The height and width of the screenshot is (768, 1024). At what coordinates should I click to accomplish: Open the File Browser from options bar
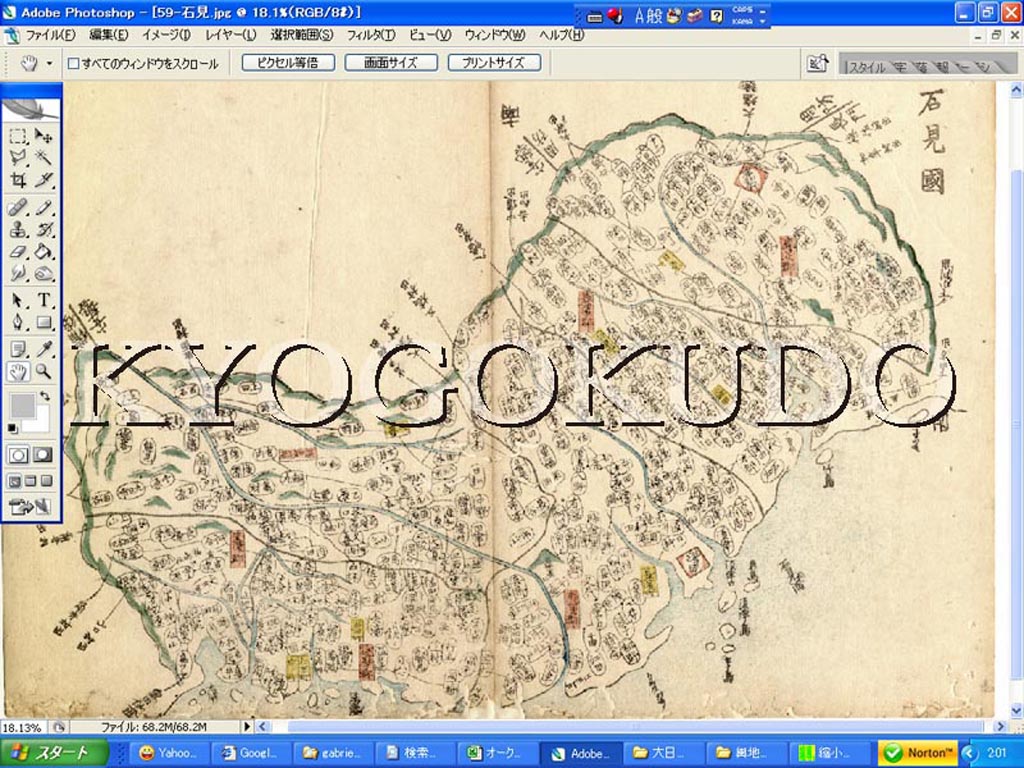(817, 63)
